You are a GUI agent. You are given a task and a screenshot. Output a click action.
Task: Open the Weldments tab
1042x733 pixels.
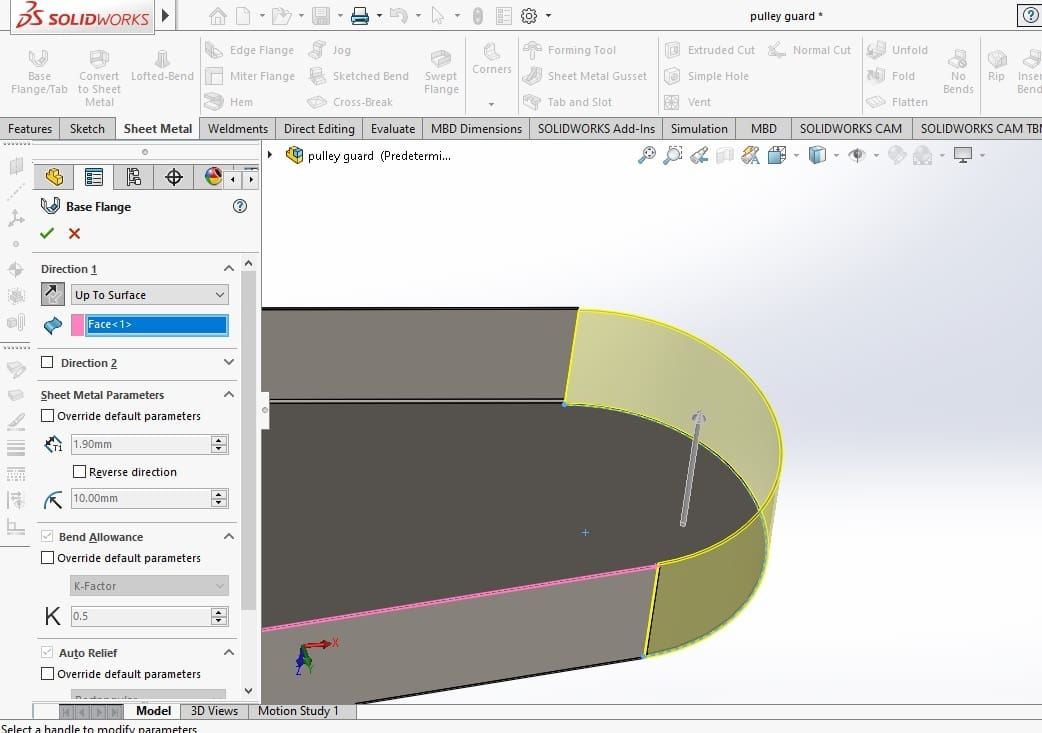(x=238, y=128)
